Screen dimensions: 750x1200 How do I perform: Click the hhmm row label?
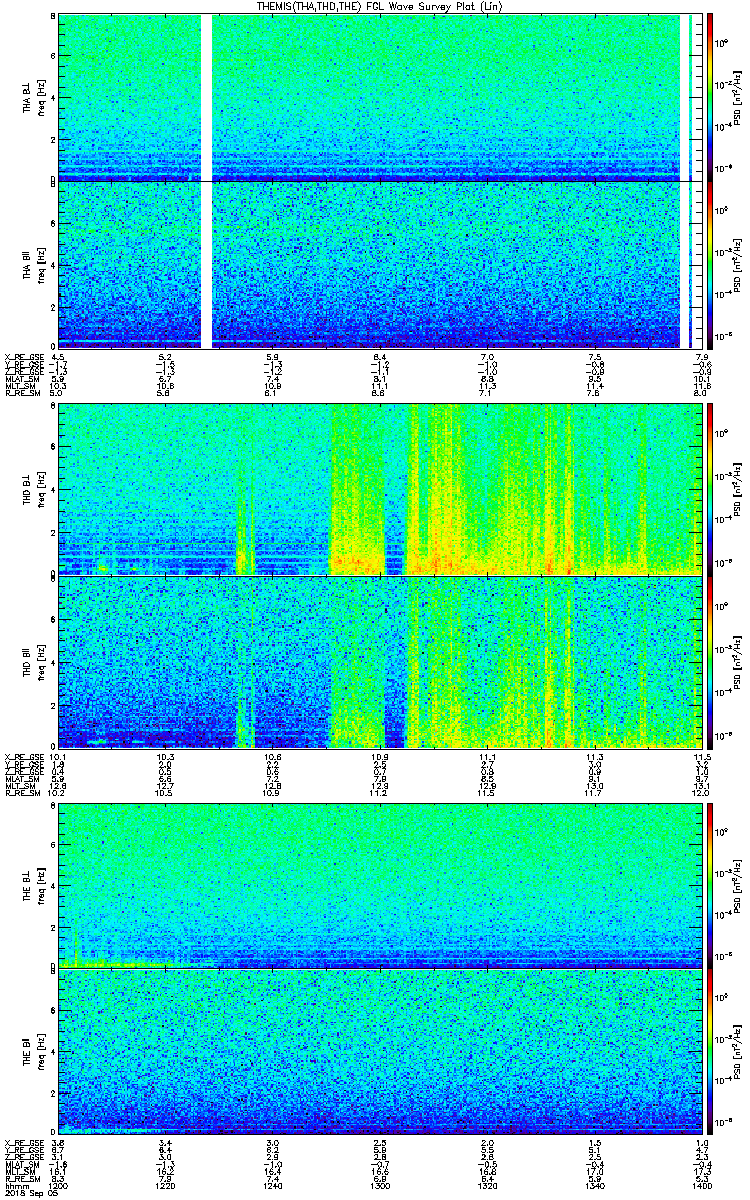click(x=15, y=1184)
